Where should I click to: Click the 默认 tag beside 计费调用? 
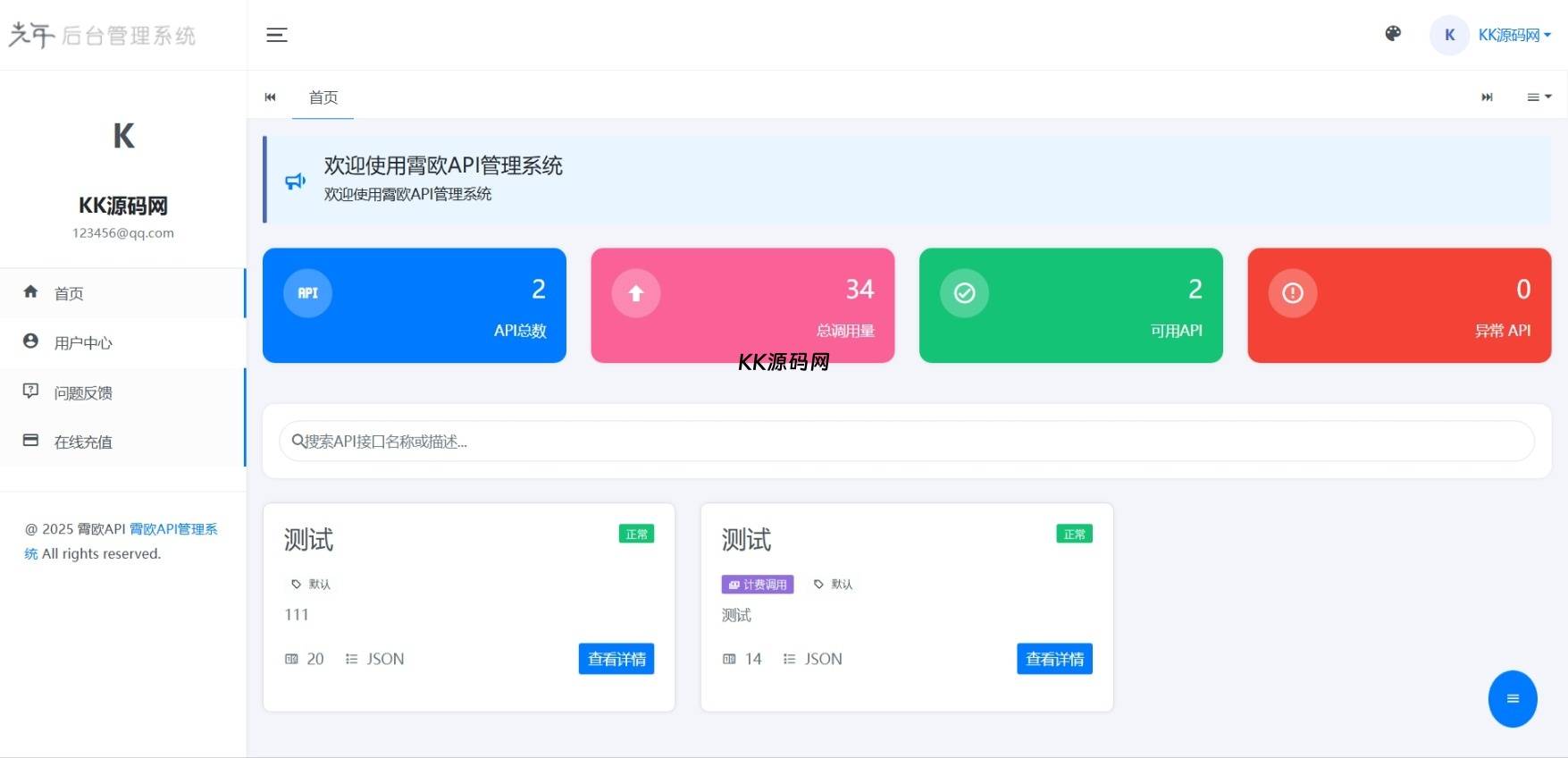[834, 585]
